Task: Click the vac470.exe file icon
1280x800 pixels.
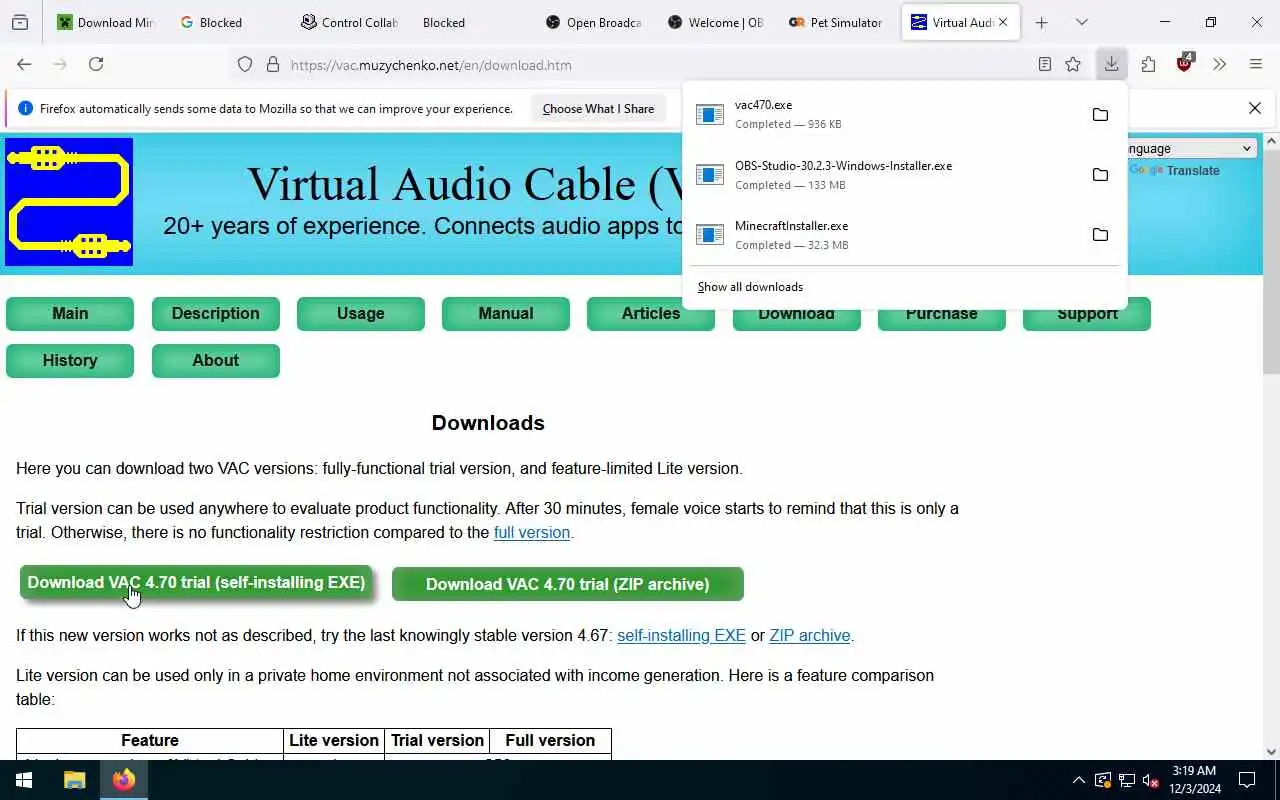Action: [x=710, y=115]
